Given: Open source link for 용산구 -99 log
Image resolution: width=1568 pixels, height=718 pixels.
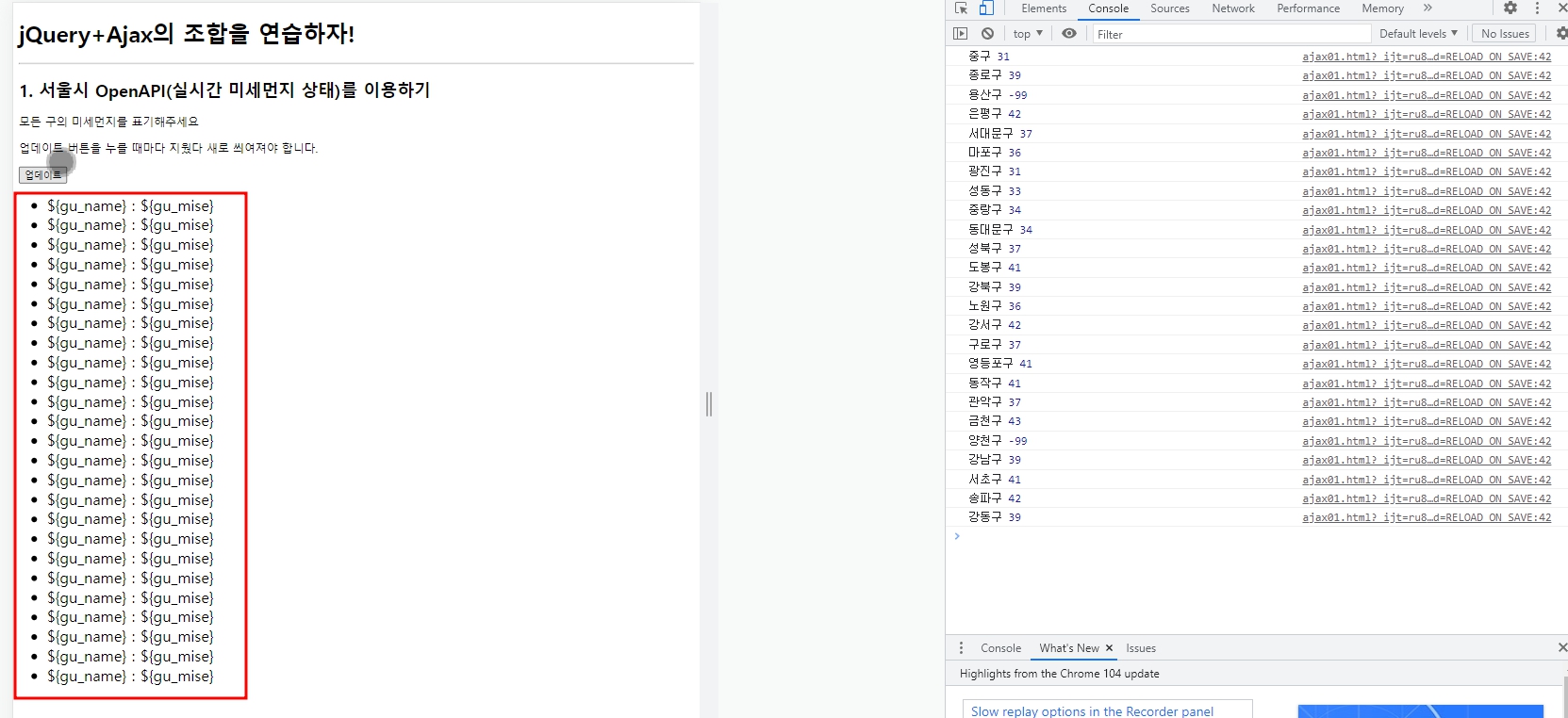Looking at the screenshot, I should pos(1427,95).
